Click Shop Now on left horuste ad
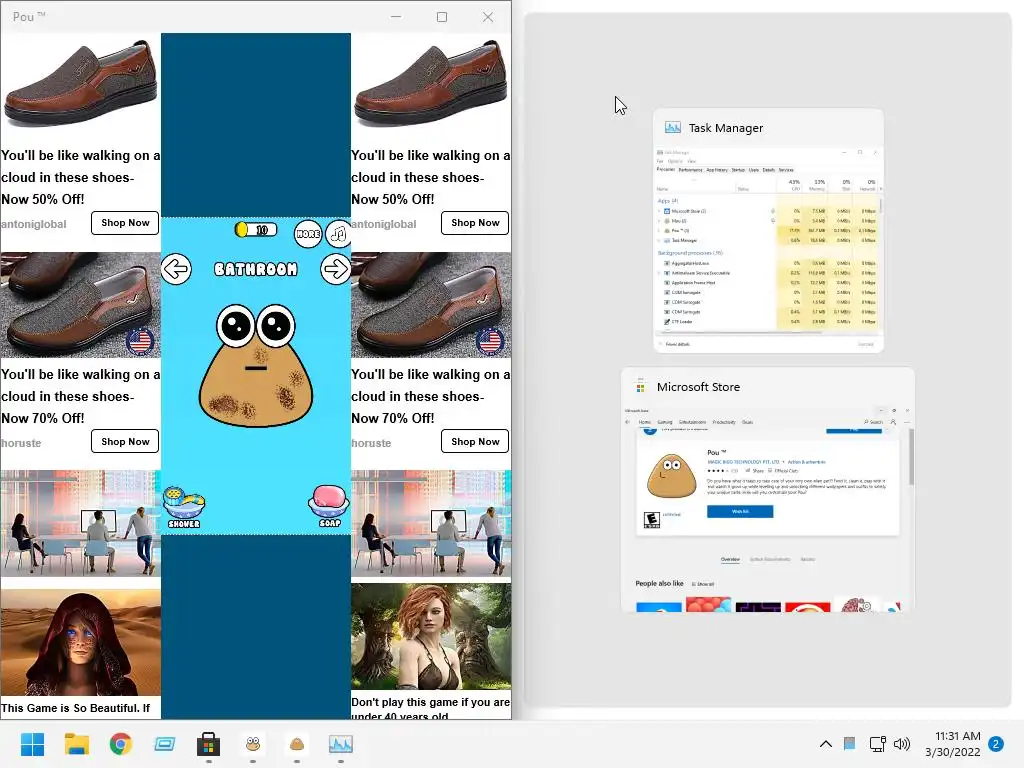 [x=125, y=441]
